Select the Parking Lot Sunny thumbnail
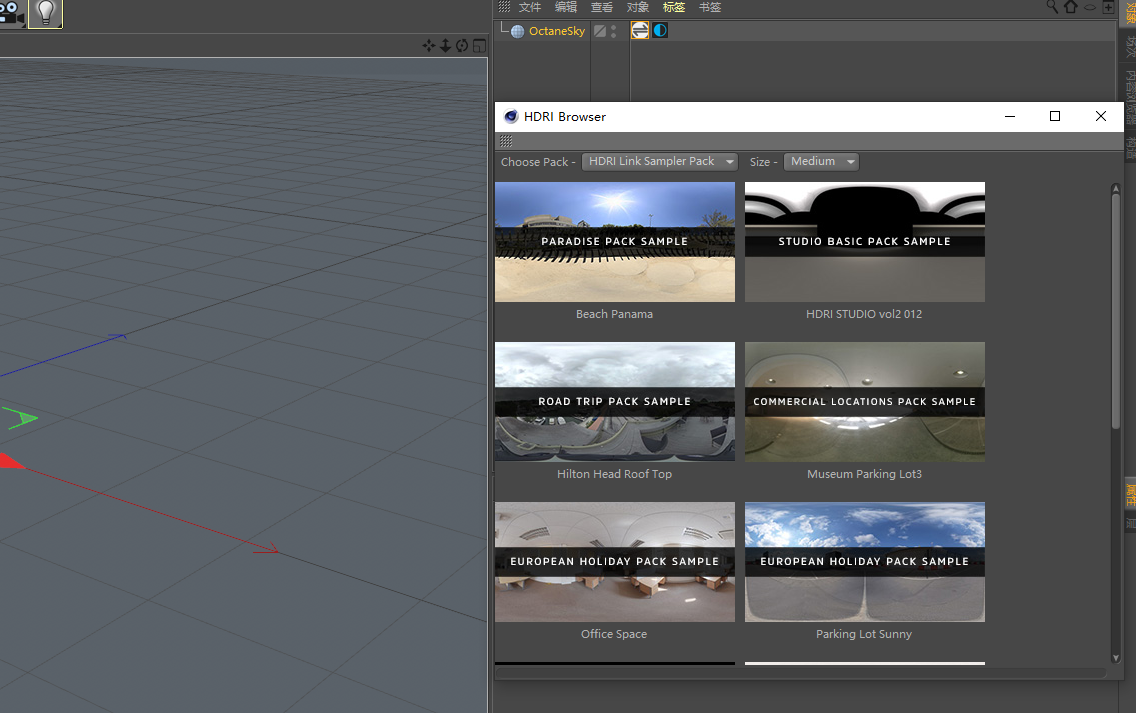This screenshot has width=1136, height=713. (x=865, y=562)
